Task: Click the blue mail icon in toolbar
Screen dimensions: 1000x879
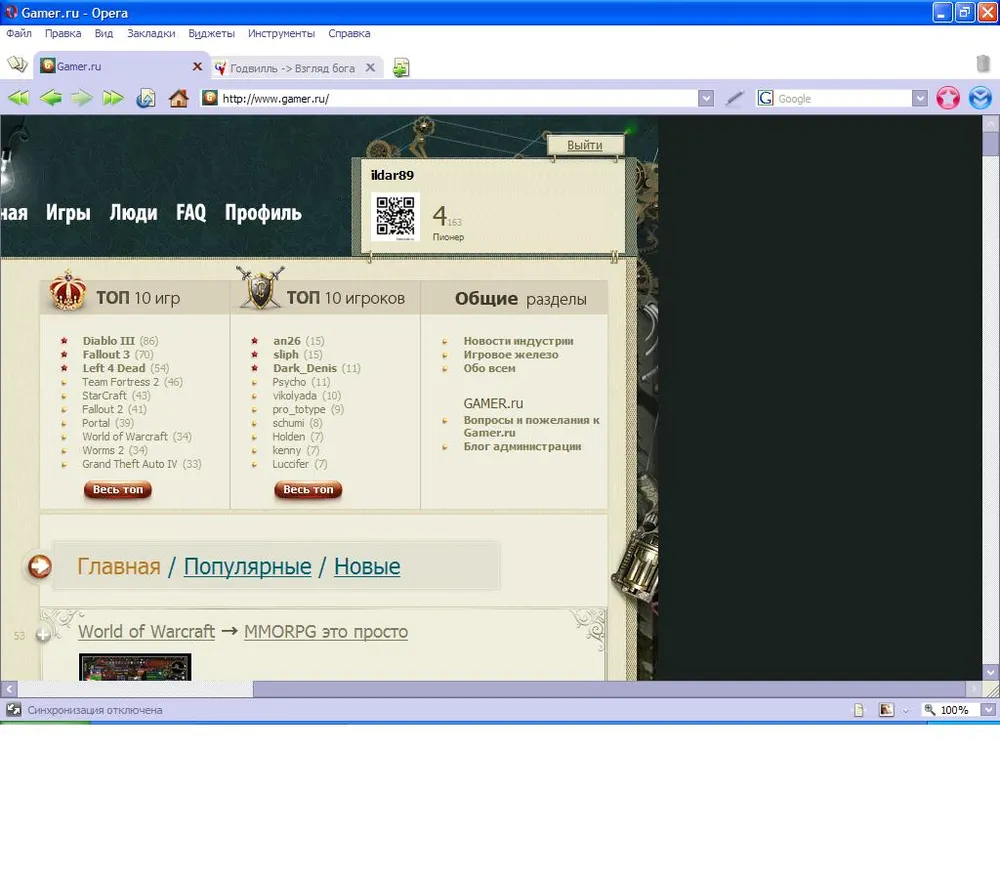Action: point(980,98)
